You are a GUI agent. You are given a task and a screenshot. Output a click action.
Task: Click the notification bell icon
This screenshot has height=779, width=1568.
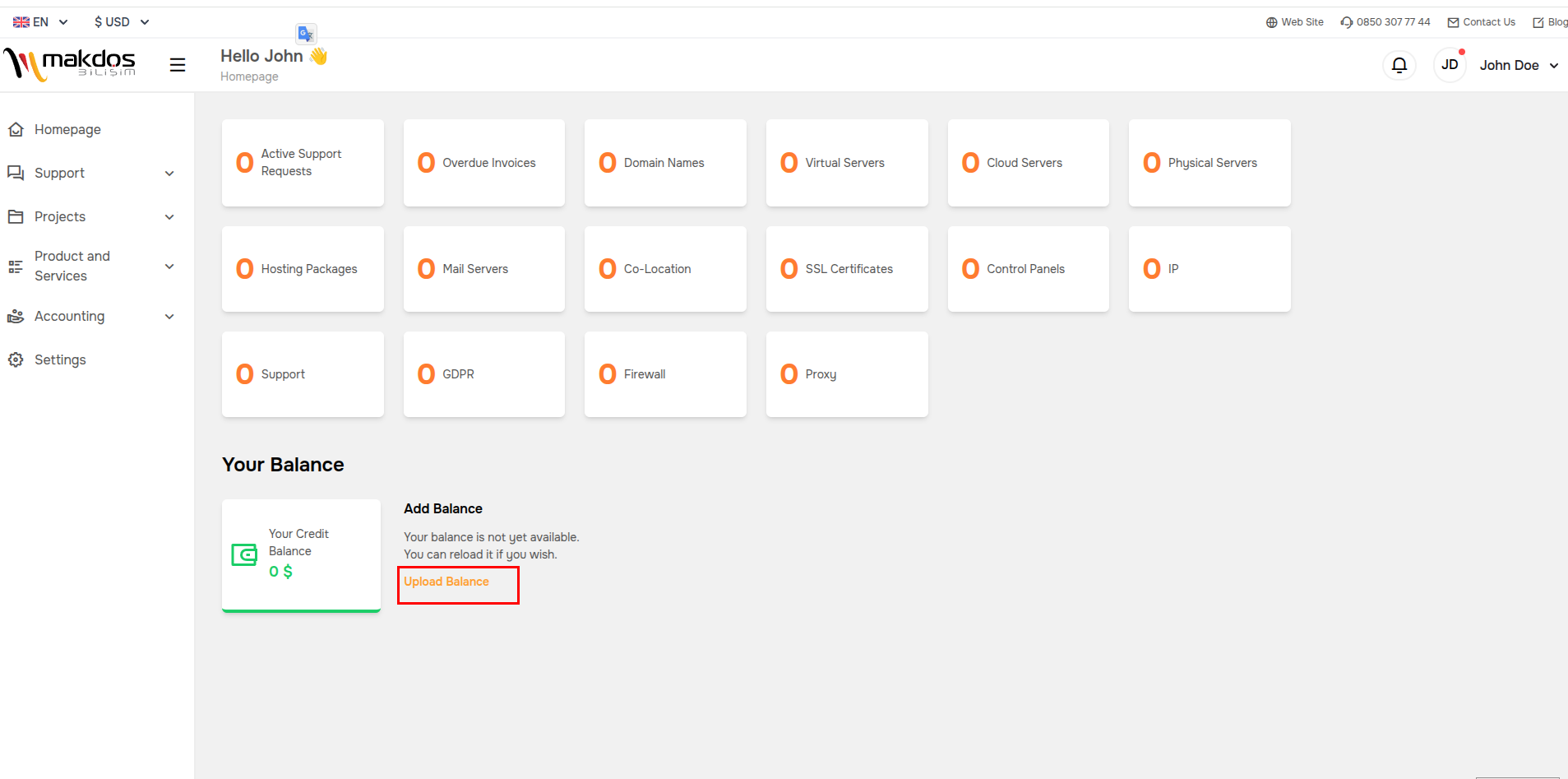[1399, 65]
